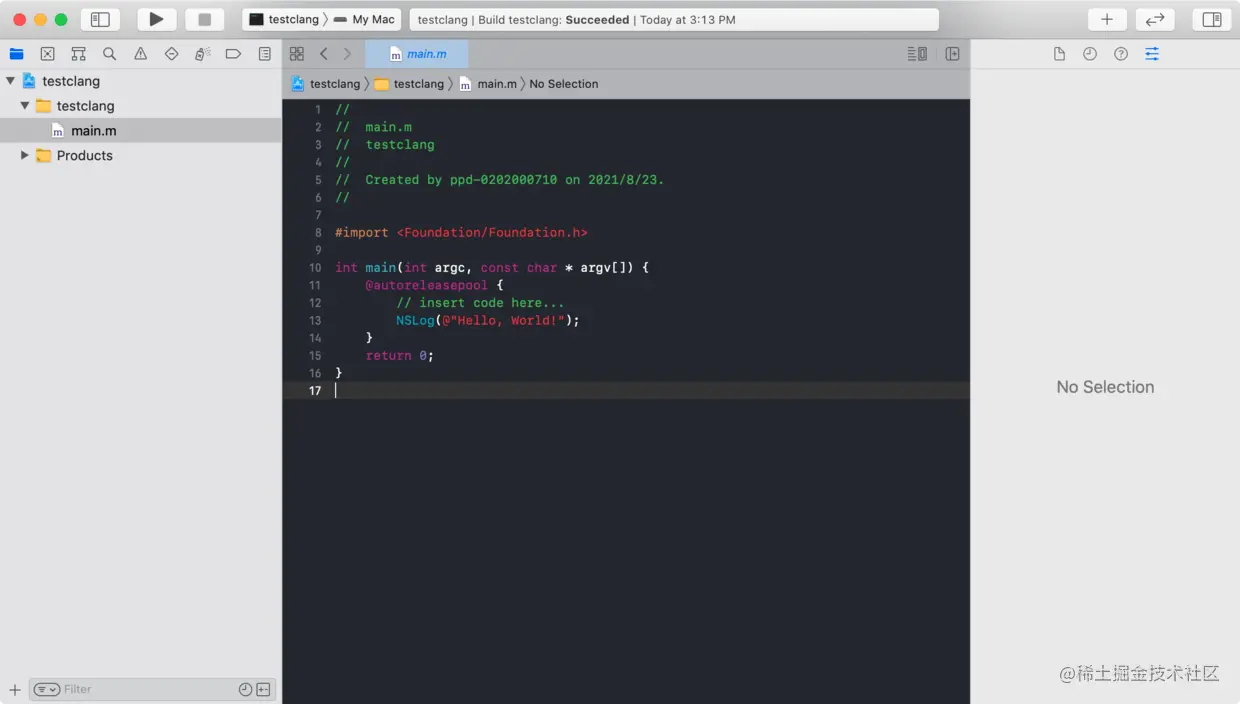Image resolution: width=1240 pixels, height=704 pixels.
Task: Click the Created by comment line
Action: pos(500,180)
